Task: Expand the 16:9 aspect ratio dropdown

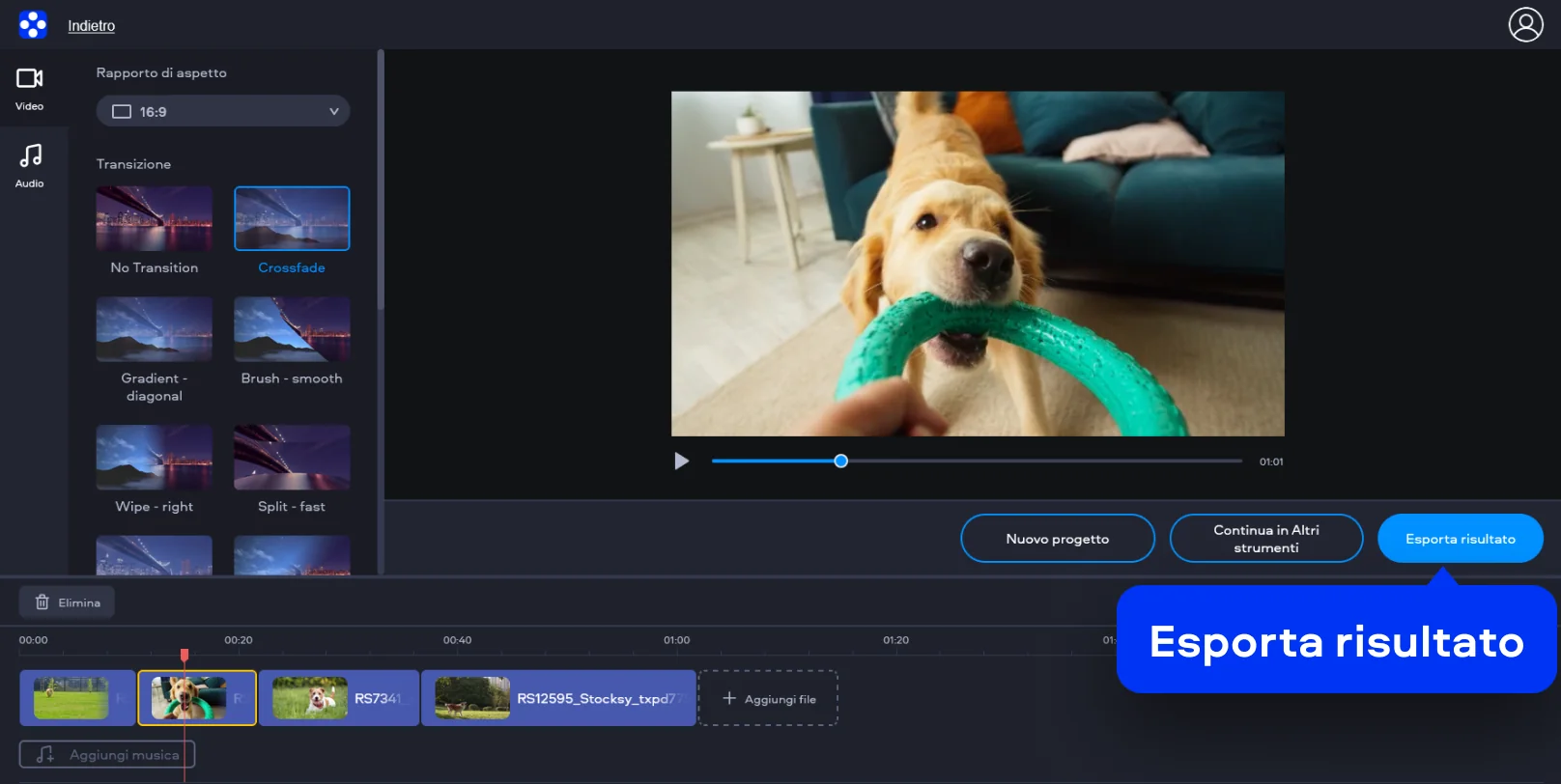Action: (x=223, y=112)
